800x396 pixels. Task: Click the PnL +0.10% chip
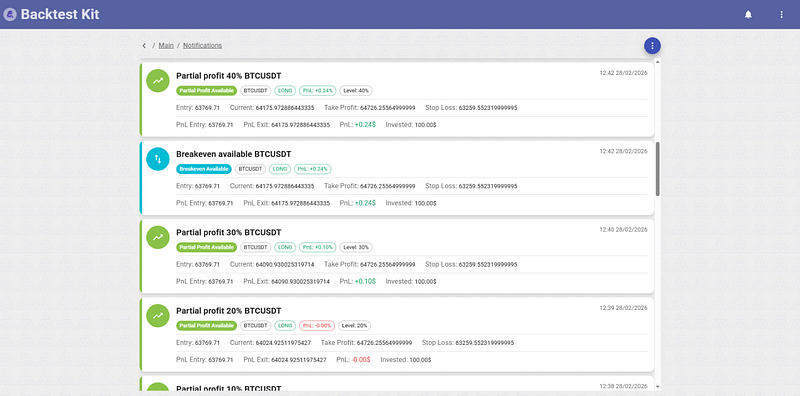pos(318,247)
